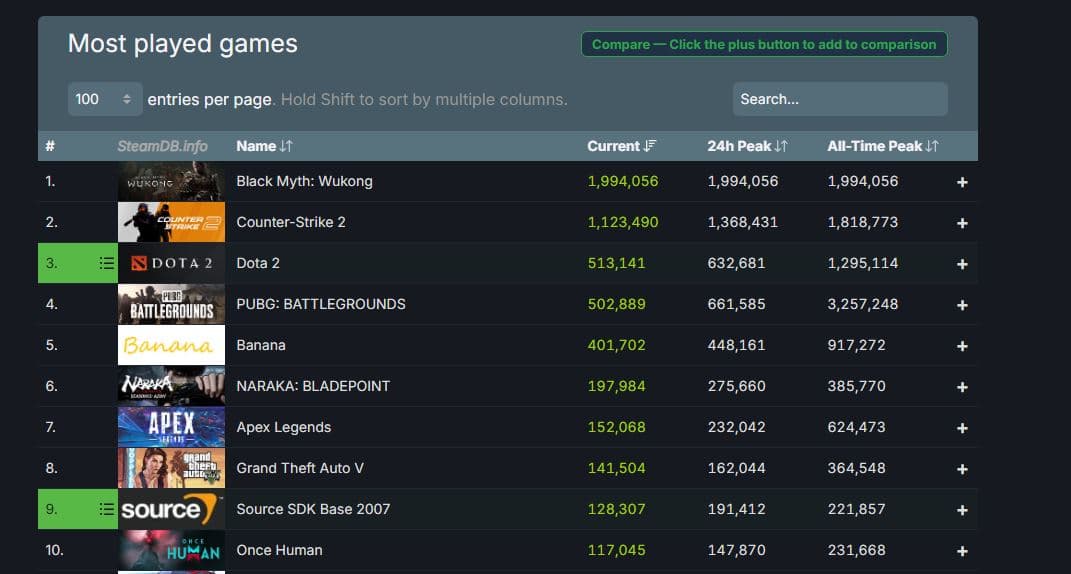Open Black Myth: Wukong thumbnail
This screenshot has width=1071, height=574.
point(171,181)
